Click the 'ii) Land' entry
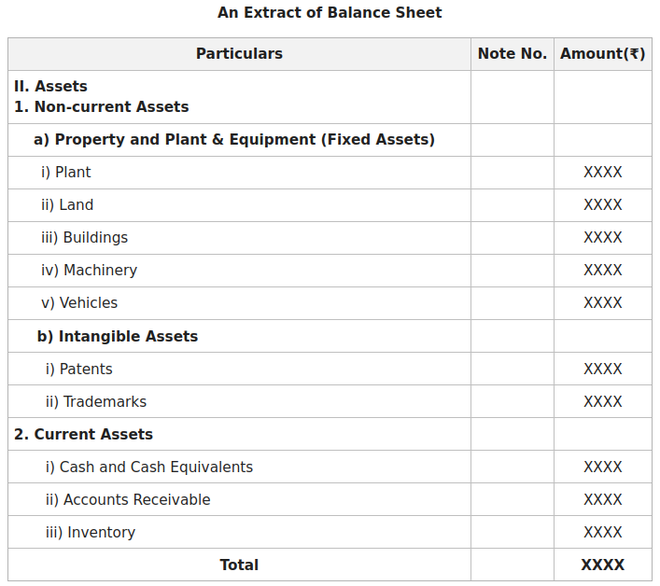Screen dimensions: 660x586 point(67,205)
